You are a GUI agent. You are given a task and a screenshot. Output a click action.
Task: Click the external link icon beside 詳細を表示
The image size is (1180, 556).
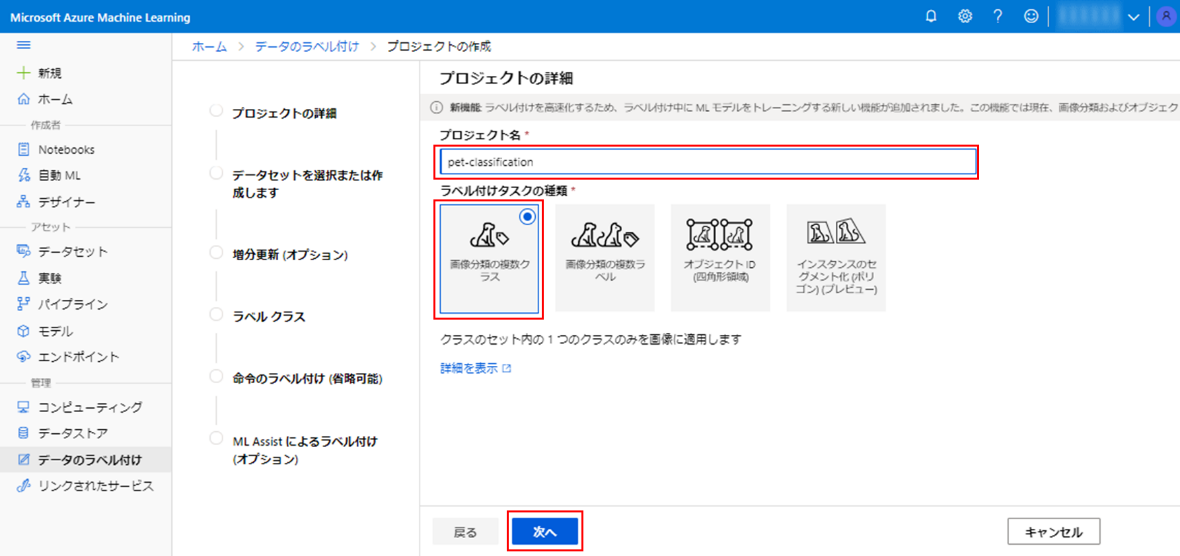click(x=506, y=369)
